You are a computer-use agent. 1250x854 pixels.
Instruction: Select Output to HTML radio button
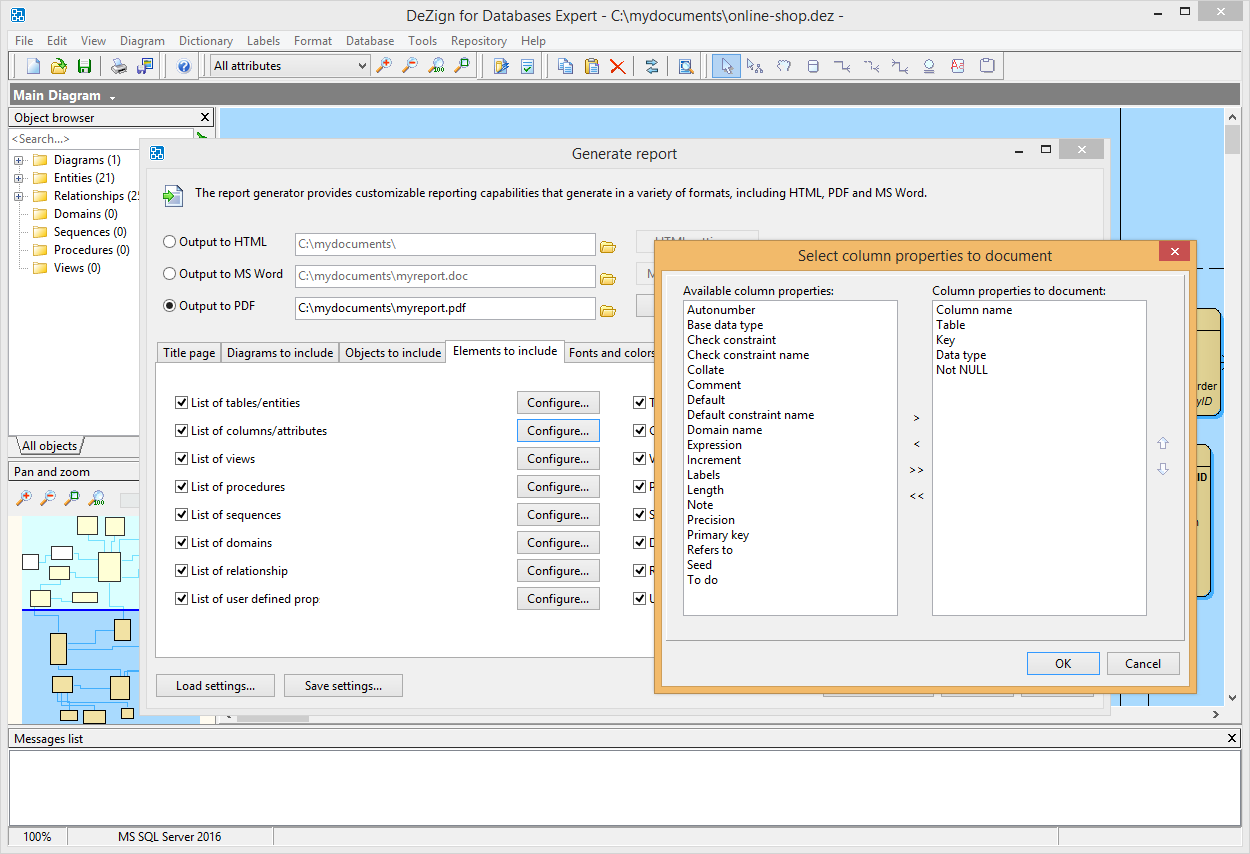[x=170, y=242]
